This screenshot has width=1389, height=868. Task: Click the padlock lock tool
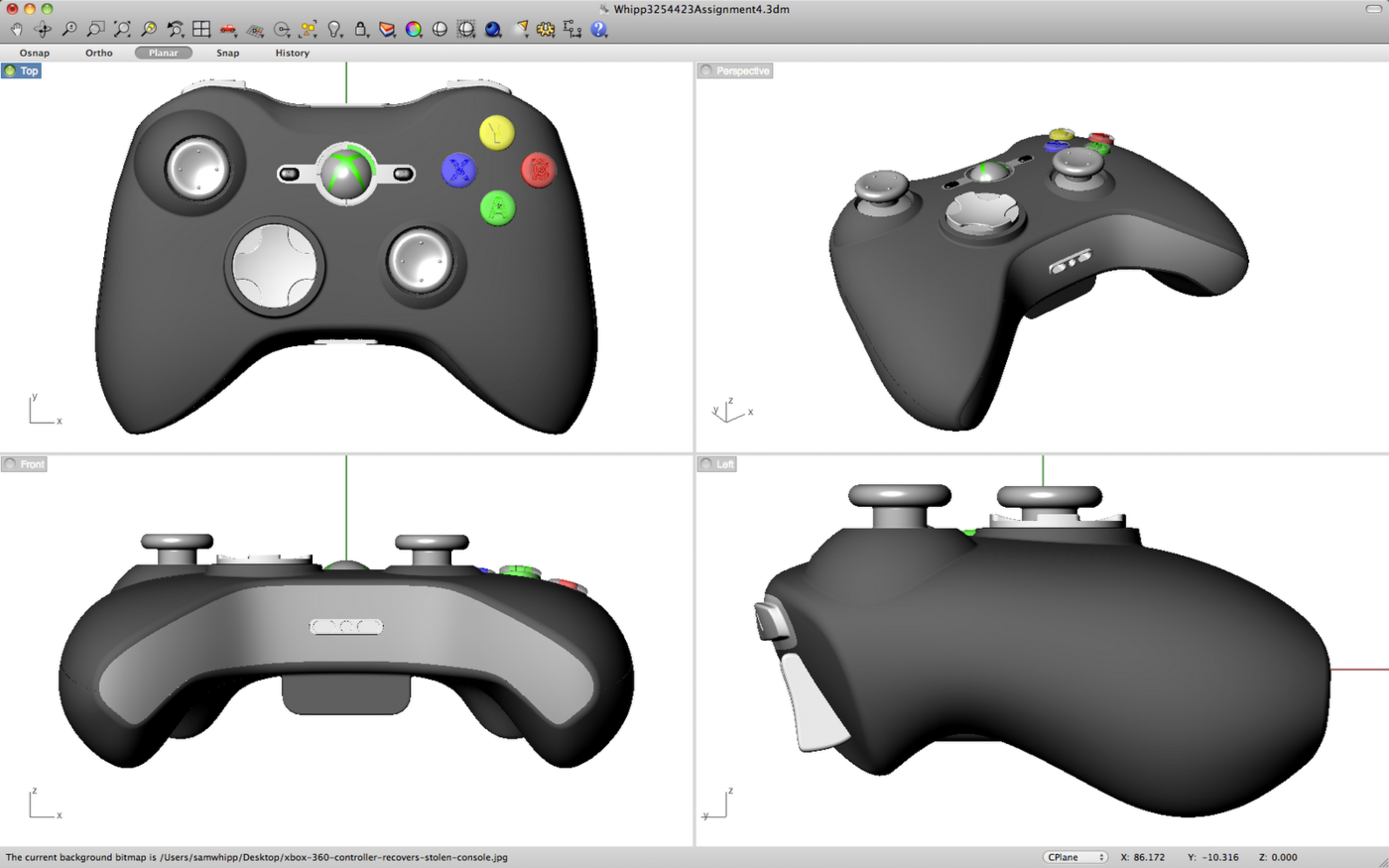361,30
